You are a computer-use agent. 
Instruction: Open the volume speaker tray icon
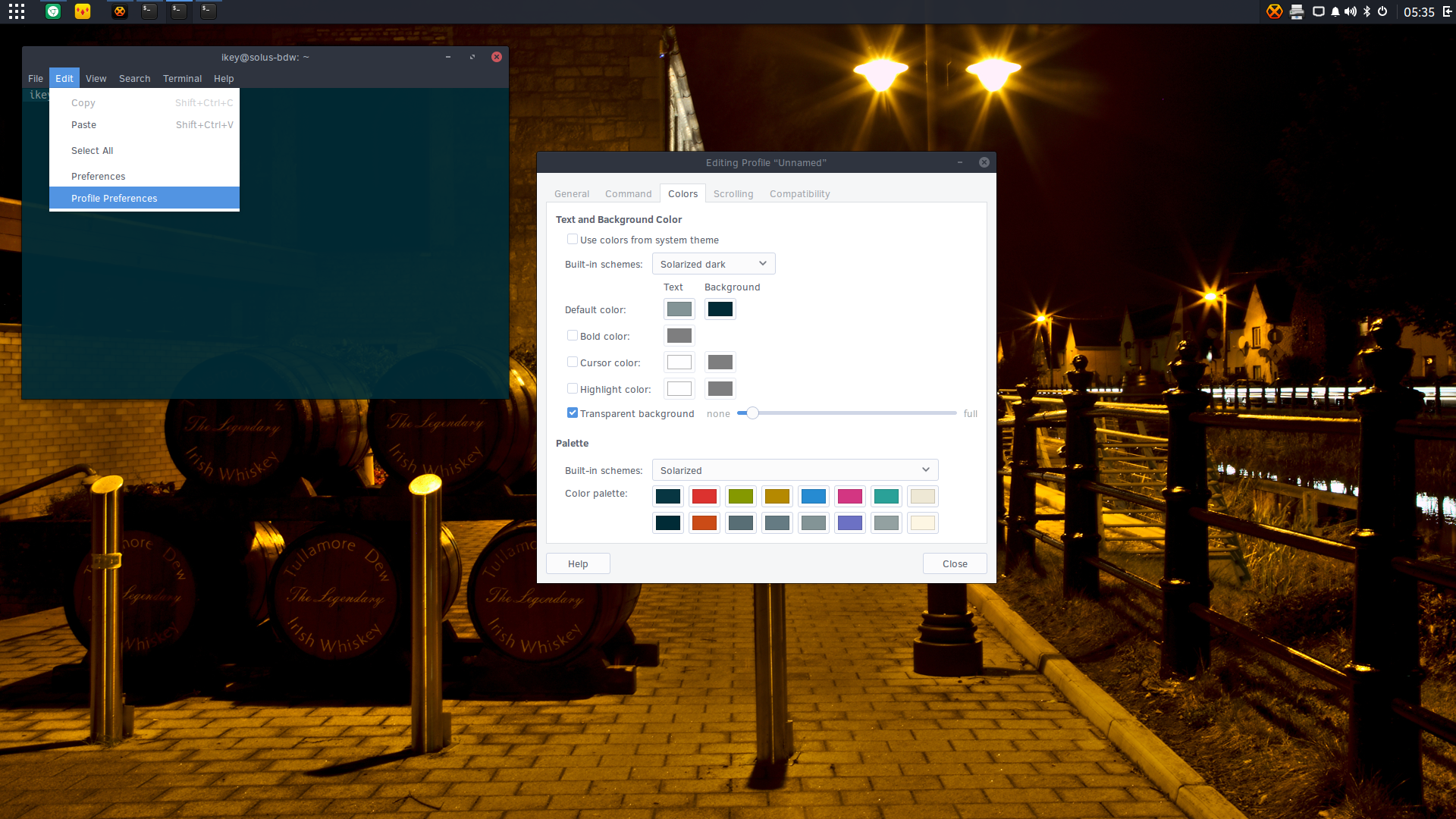[x=1351, y=11]
